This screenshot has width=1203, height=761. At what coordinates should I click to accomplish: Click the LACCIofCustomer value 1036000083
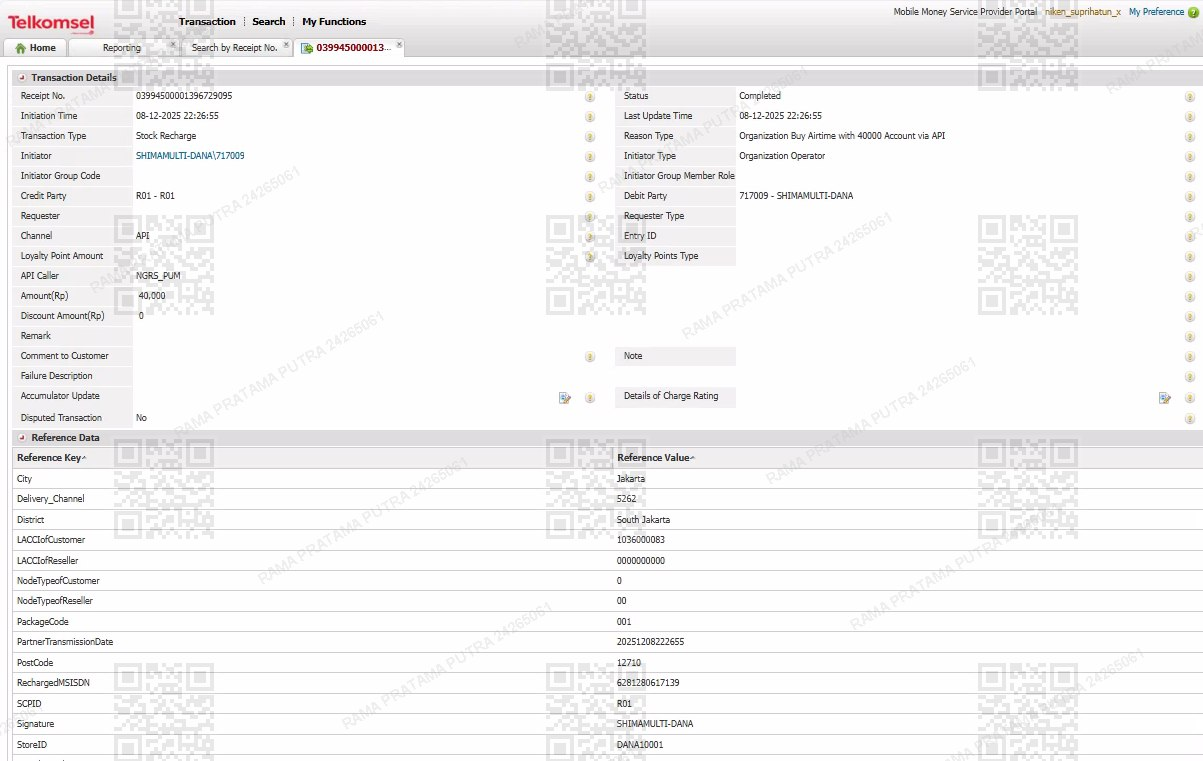tap(641, 539)
